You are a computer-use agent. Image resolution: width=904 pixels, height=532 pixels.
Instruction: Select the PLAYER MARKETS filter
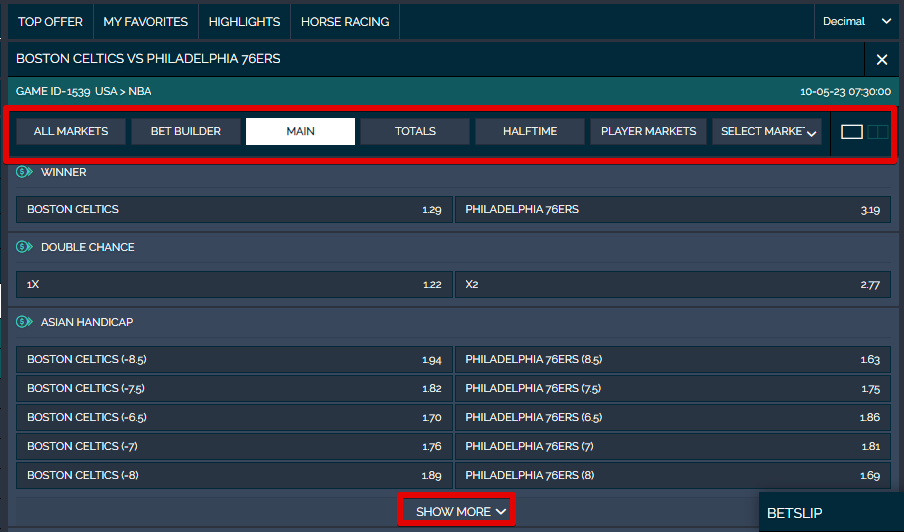pyautogui.click(x=649, y=131)
